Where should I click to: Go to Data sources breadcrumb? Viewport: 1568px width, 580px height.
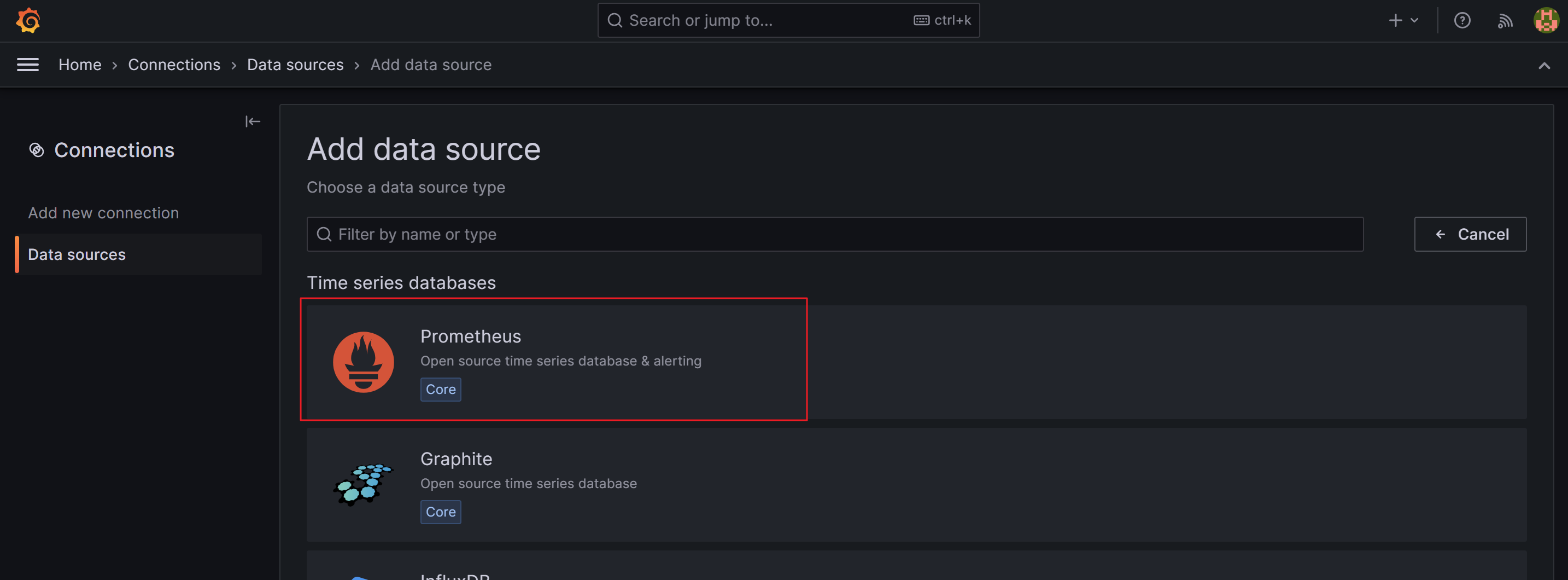point(295,65)
